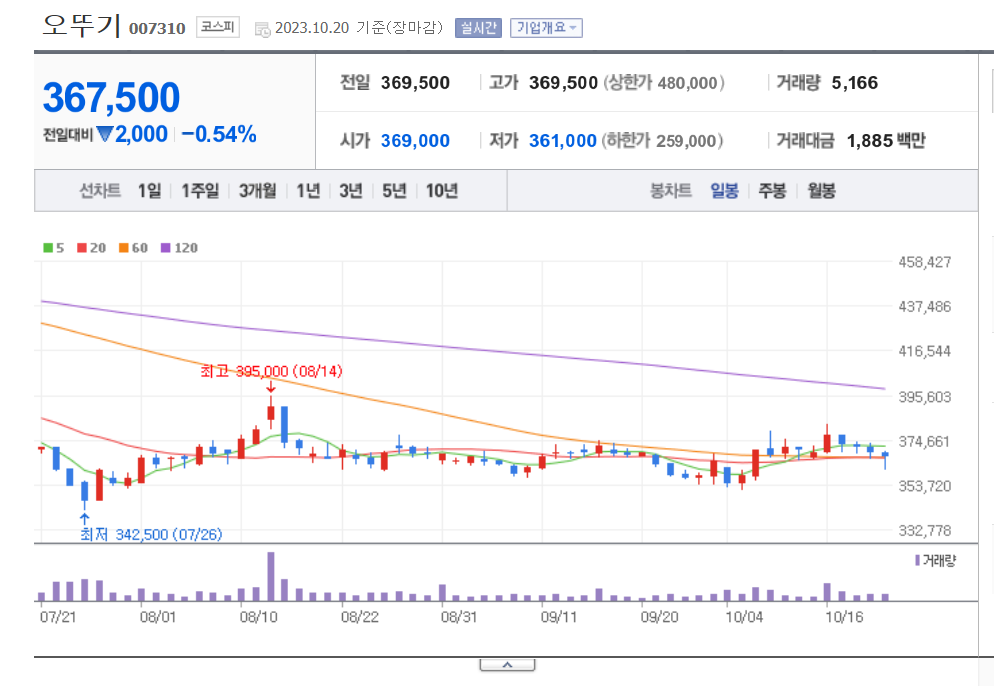994x686 pixels.
Task: Click the 최고 395,000 (08/14) annotation
Action: click(271, 371)
